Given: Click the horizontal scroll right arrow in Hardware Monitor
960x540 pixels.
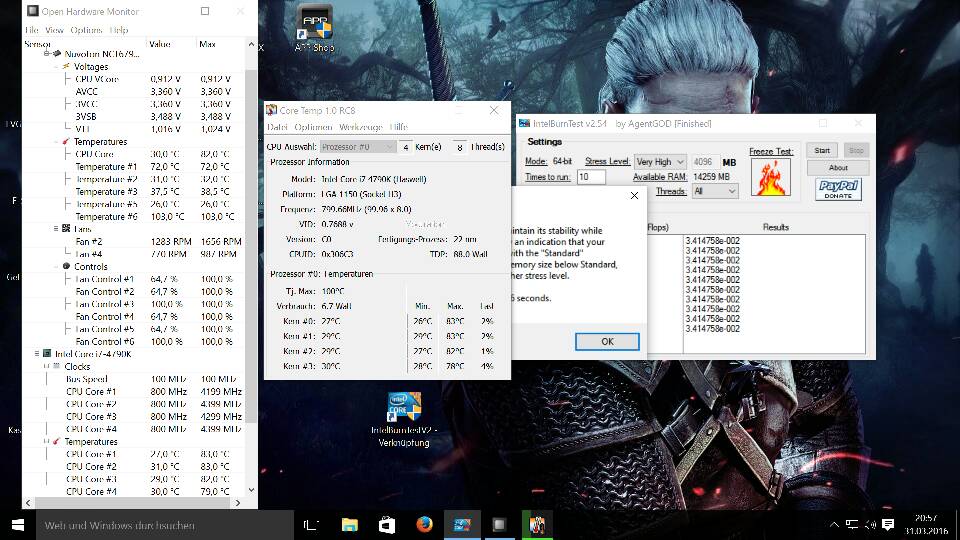Looking at the screenshot, I should (238, 503).
